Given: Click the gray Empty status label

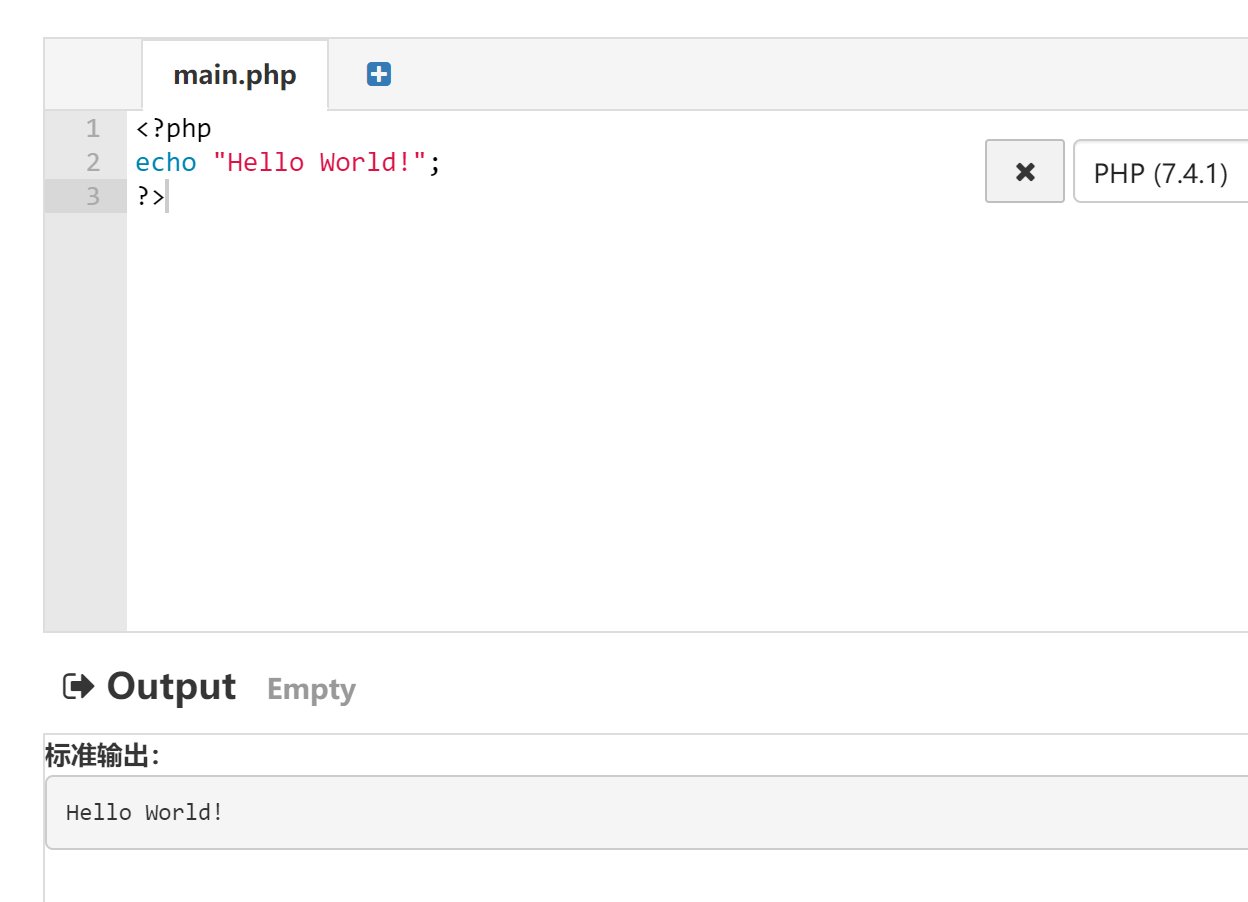Looking at the screenshot, I should click(x=311, y=689).
